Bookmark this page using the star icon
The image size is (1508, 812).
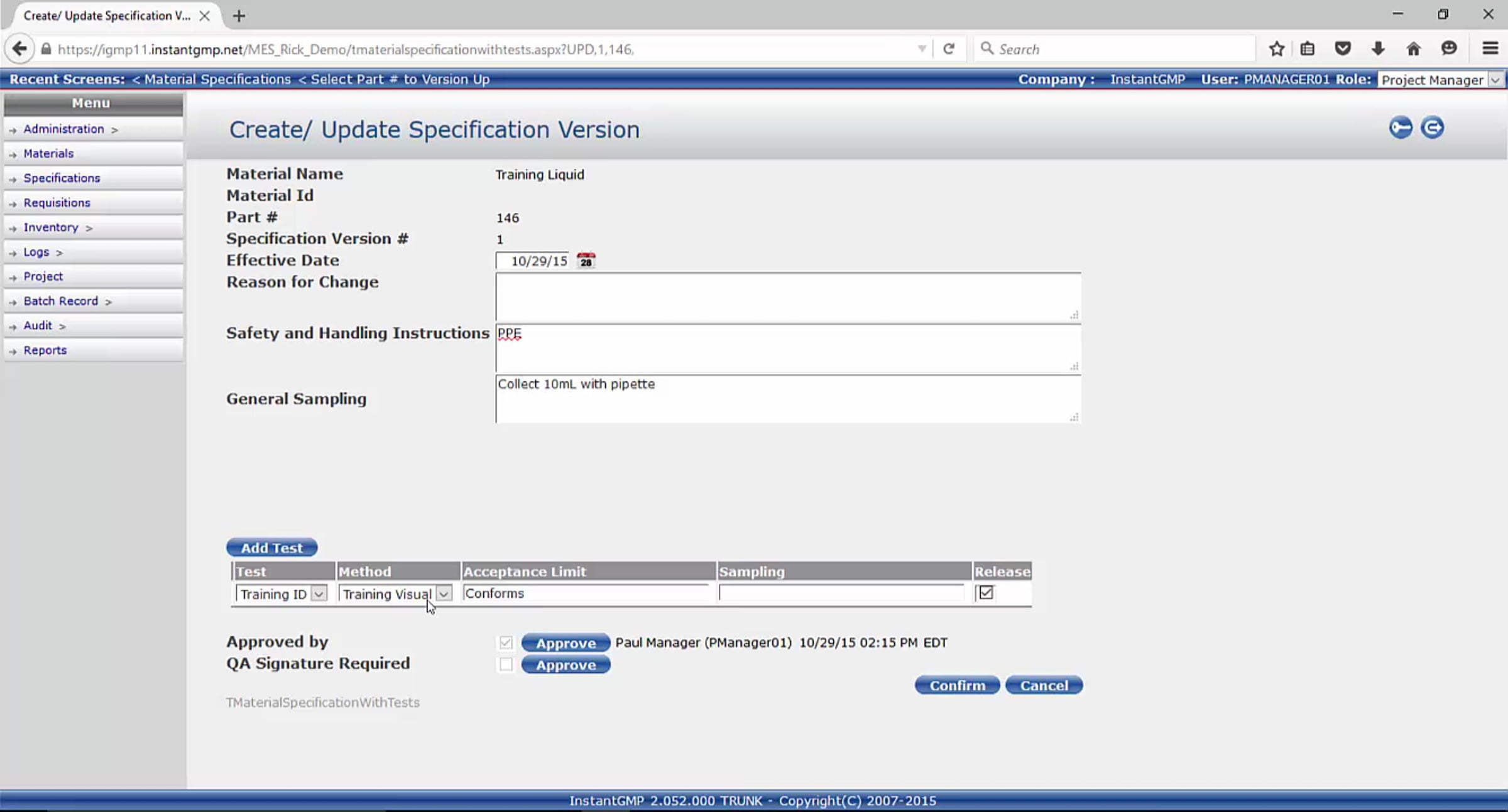(x=1276, y=49)
